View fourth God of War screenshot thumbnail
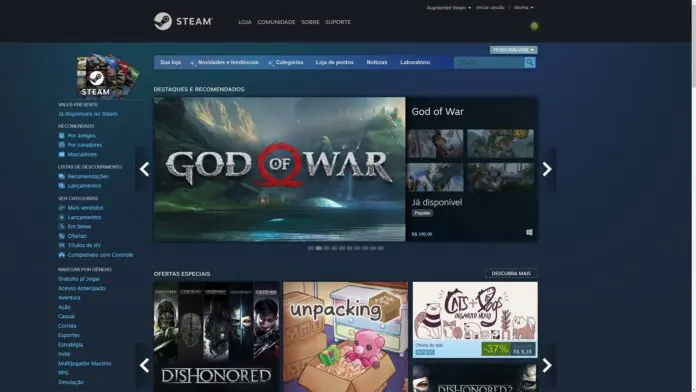Image resolution: width=696 pixels, height=392 pixels. 501,177
